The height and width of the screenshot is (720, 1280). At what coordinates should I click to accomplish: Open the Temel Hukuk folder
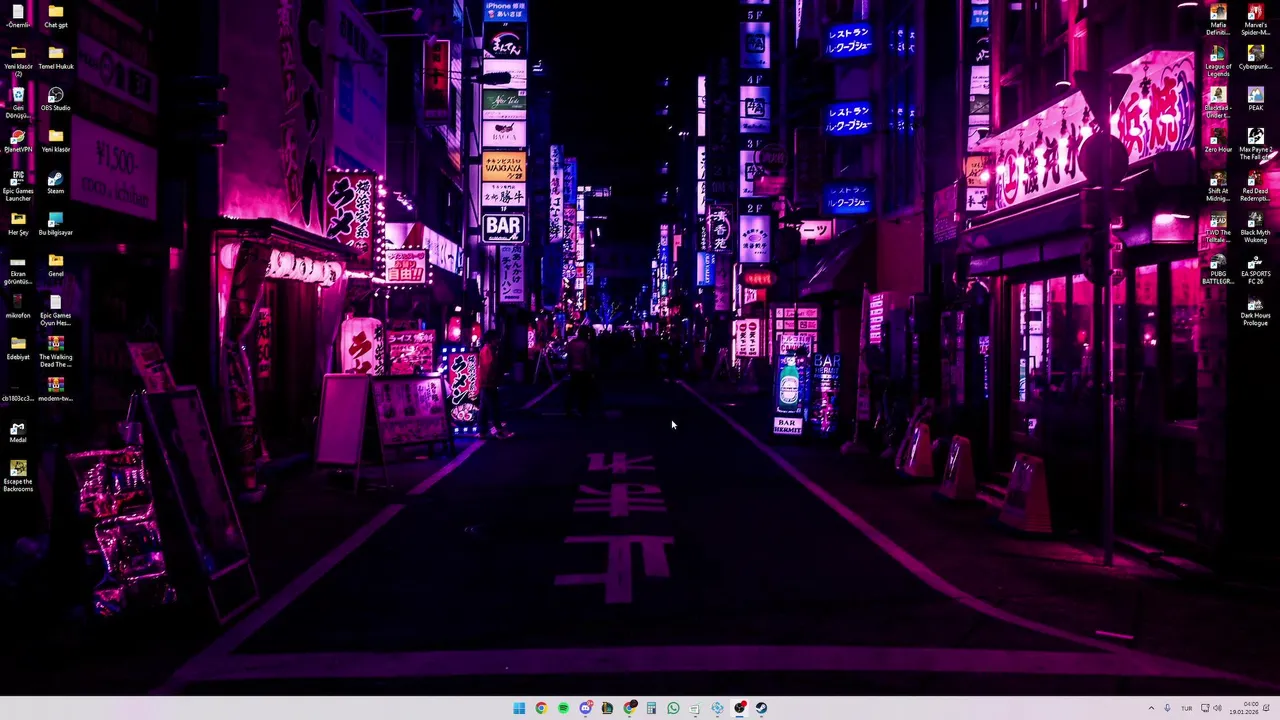pyautogui.click(x=56, y=58)
